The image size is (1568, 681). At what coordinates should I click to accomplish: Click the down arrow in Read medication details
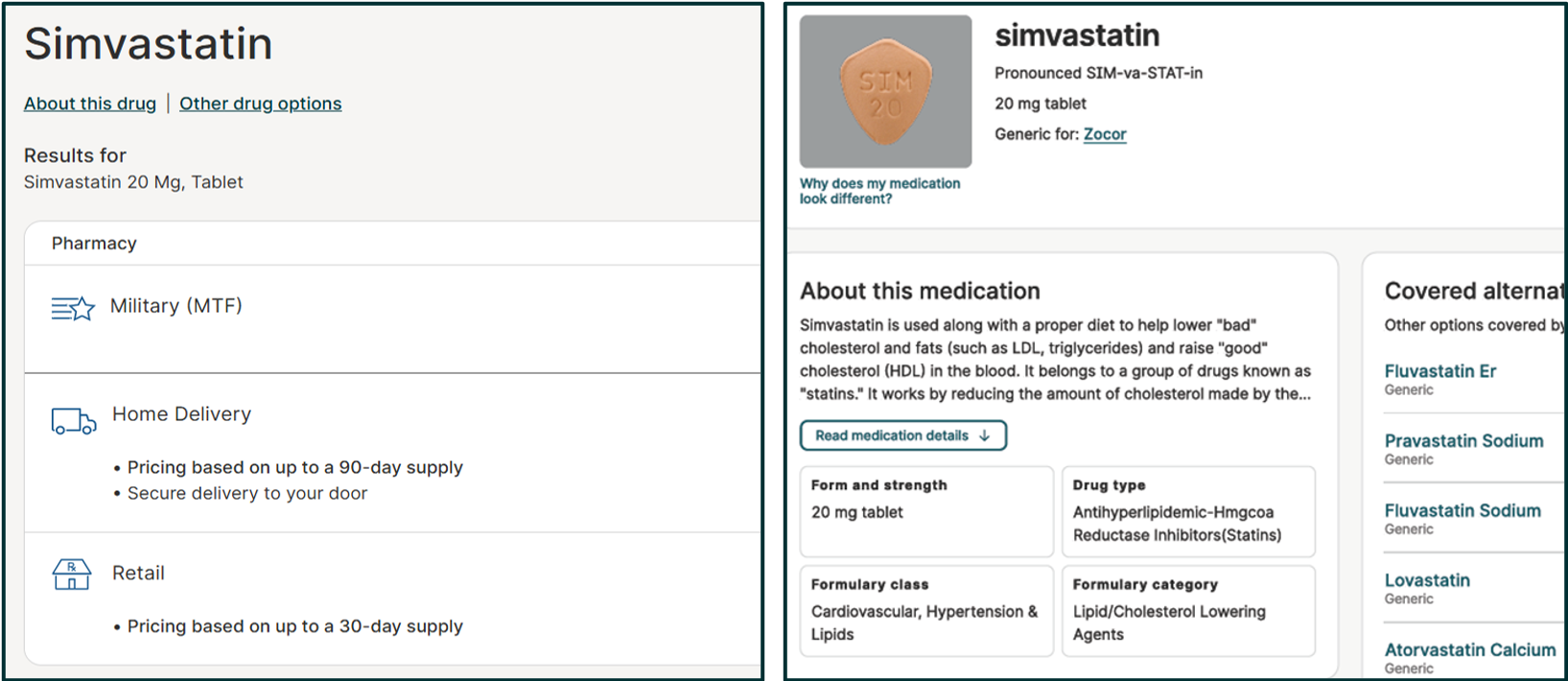(985, 435)
